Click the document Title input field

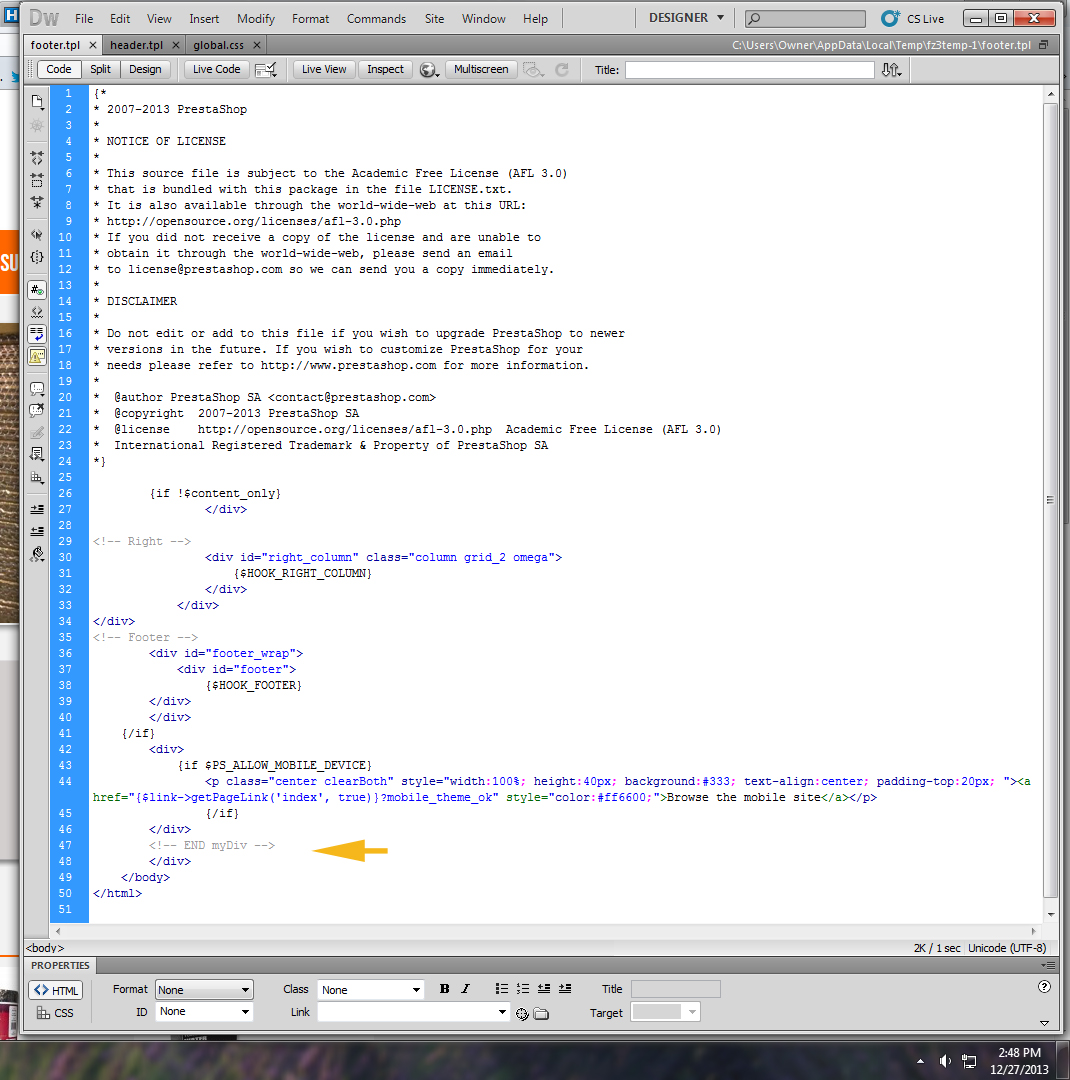[750, 70]
